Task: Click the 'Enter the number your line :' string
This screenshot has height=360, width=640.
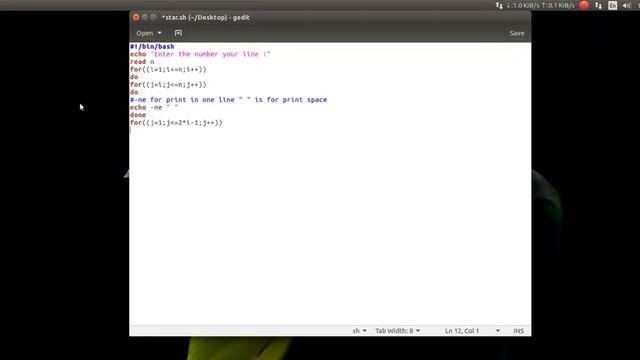Action: pos(210,54)
